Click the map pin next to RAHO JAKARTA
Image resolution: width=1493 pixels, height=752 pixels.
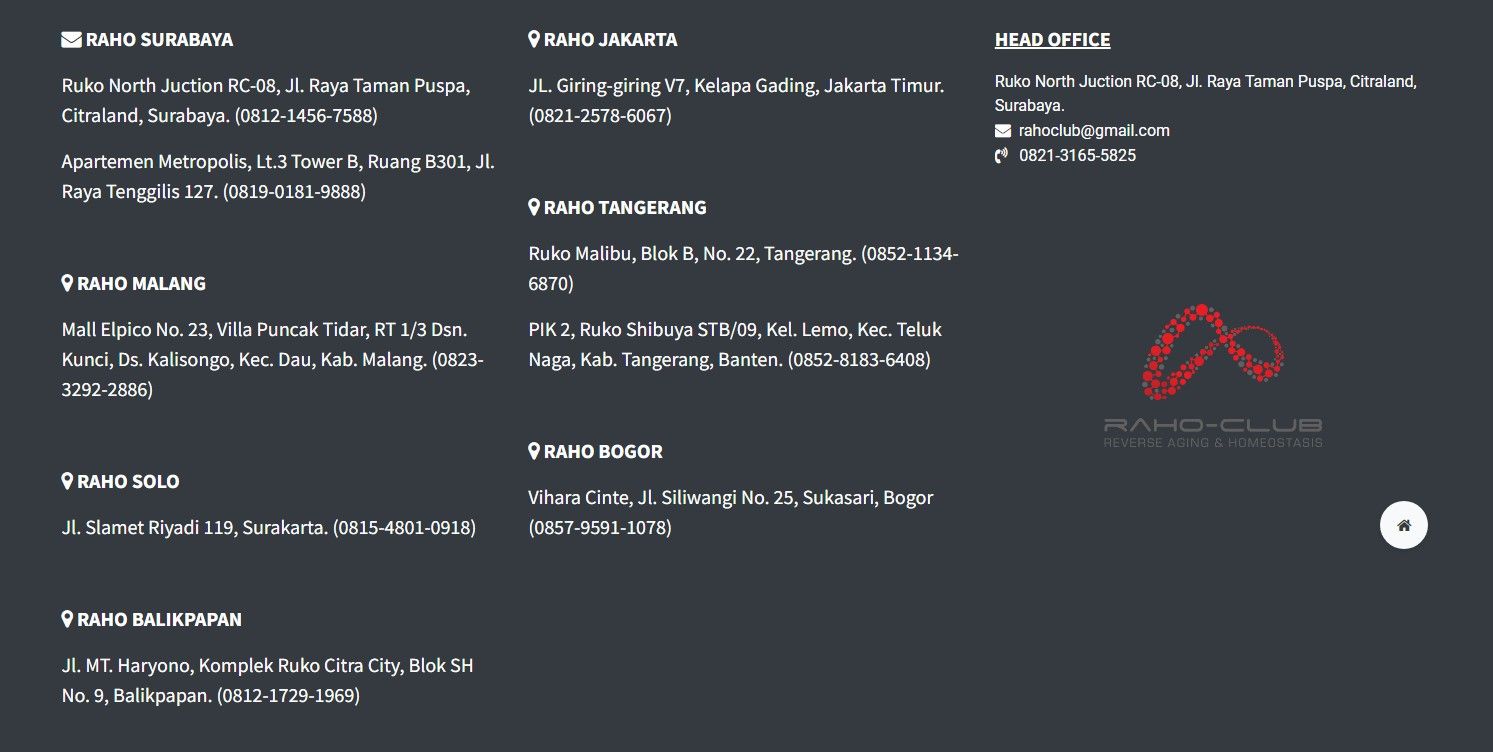534,40
